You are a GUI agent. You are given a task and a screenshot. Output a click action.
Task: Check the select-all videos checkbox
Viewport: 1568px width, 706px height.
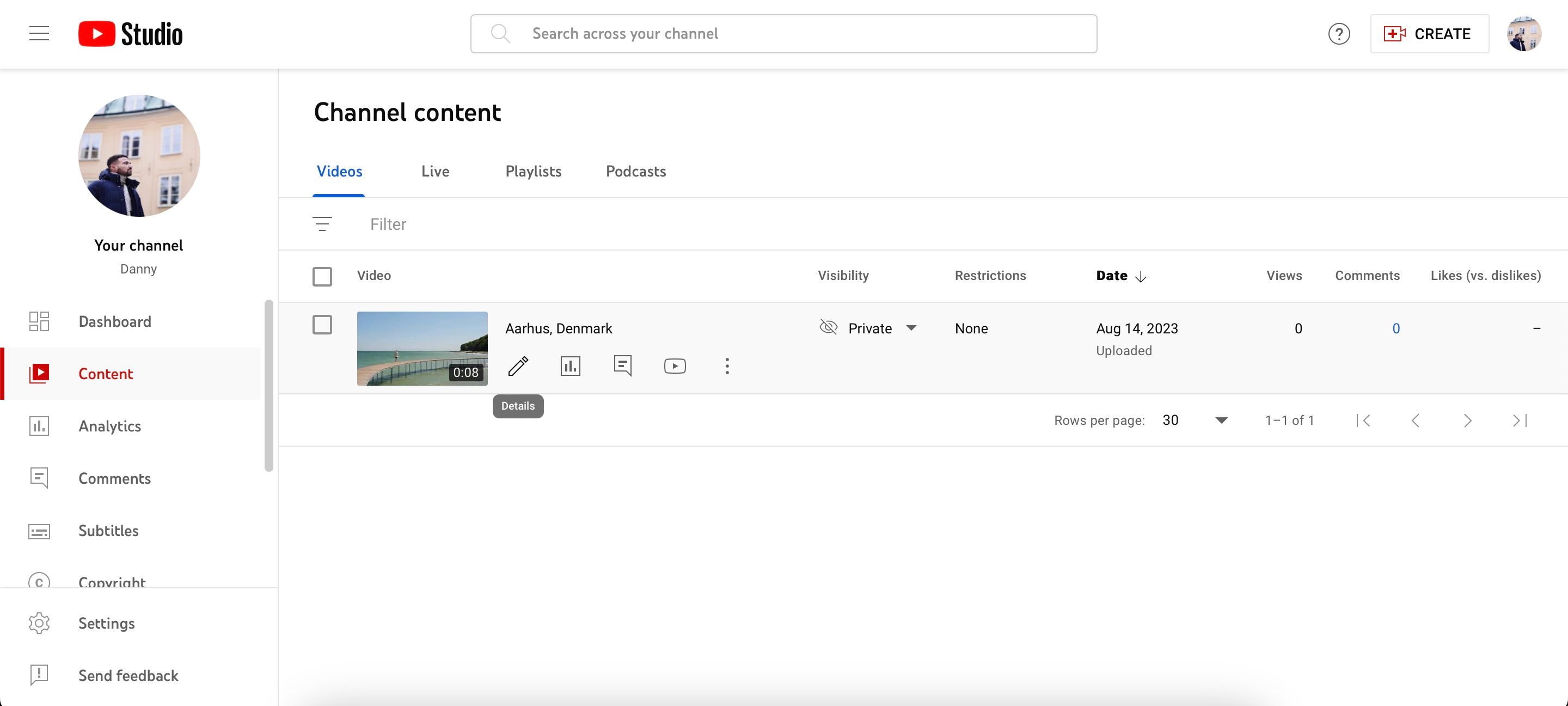(x=322, y=277)
